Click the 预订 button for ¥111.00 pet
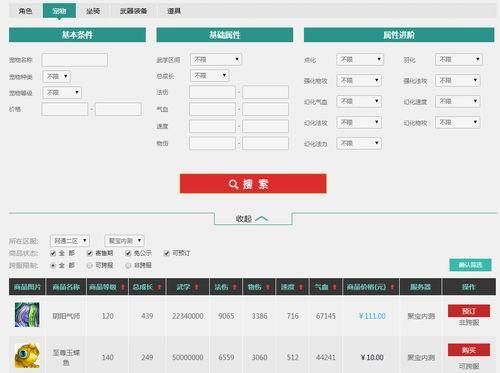This screenshot has width=500, height=373. (469, 311)
